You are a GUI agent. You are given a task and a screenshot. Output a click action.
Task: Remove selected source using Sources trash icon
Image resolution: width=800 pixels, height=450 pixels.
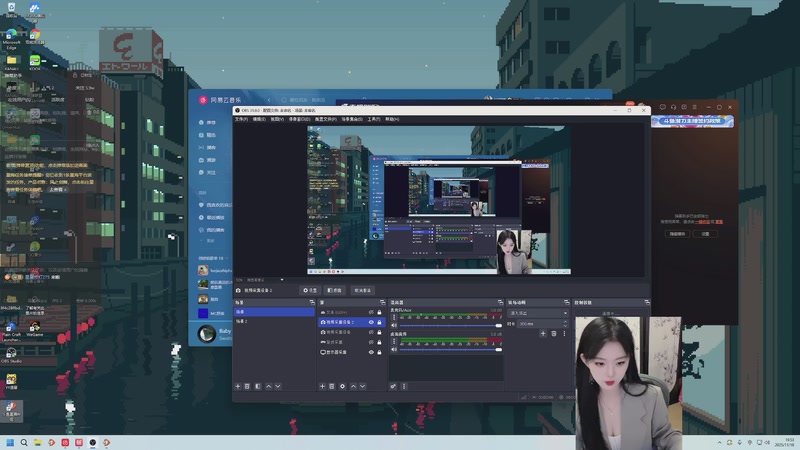332,387
